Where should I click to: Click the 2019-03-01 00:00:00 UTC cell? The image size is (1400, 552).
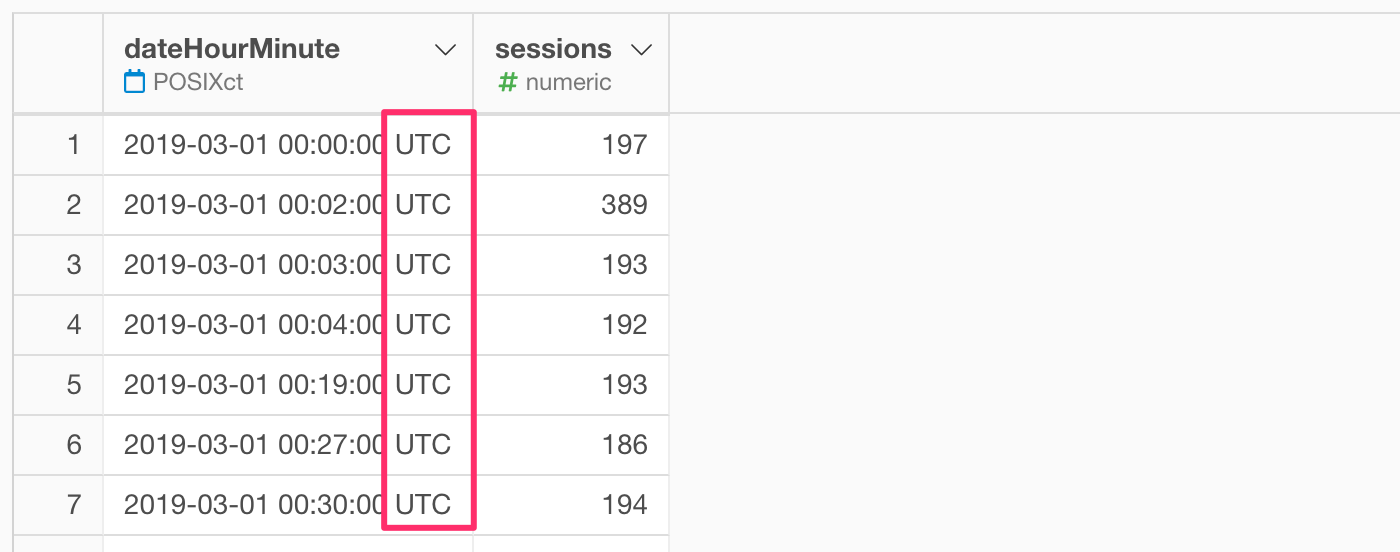[288, 145]
